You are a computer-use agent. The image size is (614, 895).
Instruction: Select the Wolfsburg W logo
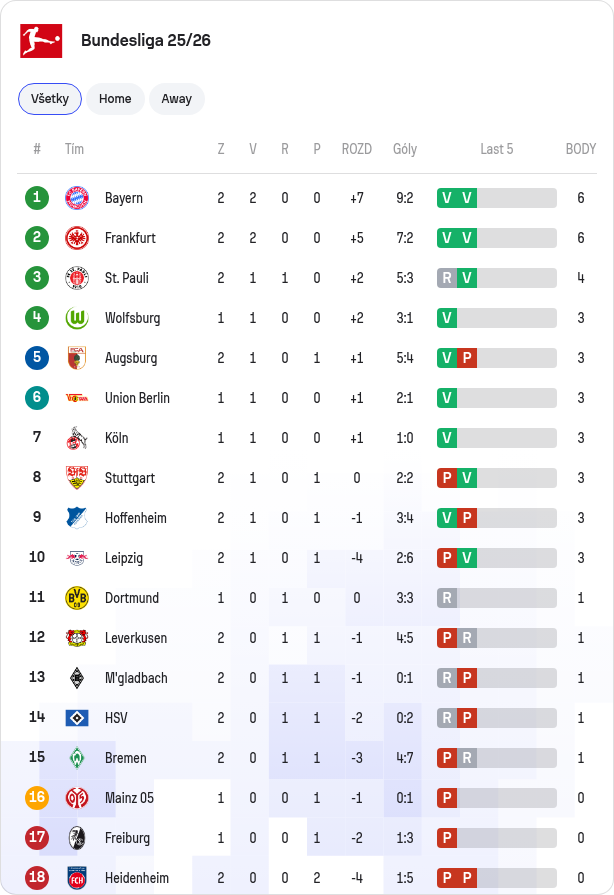click(77, 318)
